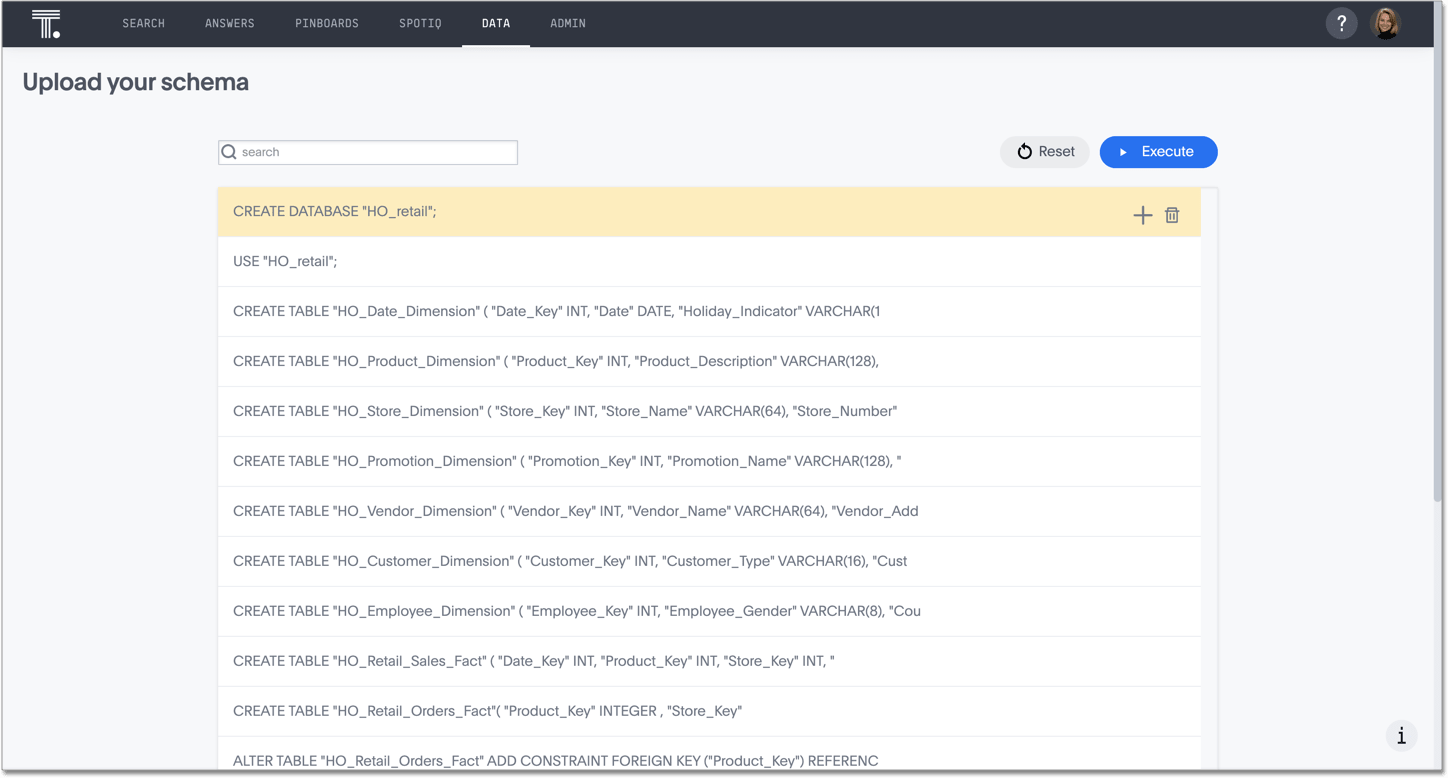Execute the uploaded schema

1158,152
